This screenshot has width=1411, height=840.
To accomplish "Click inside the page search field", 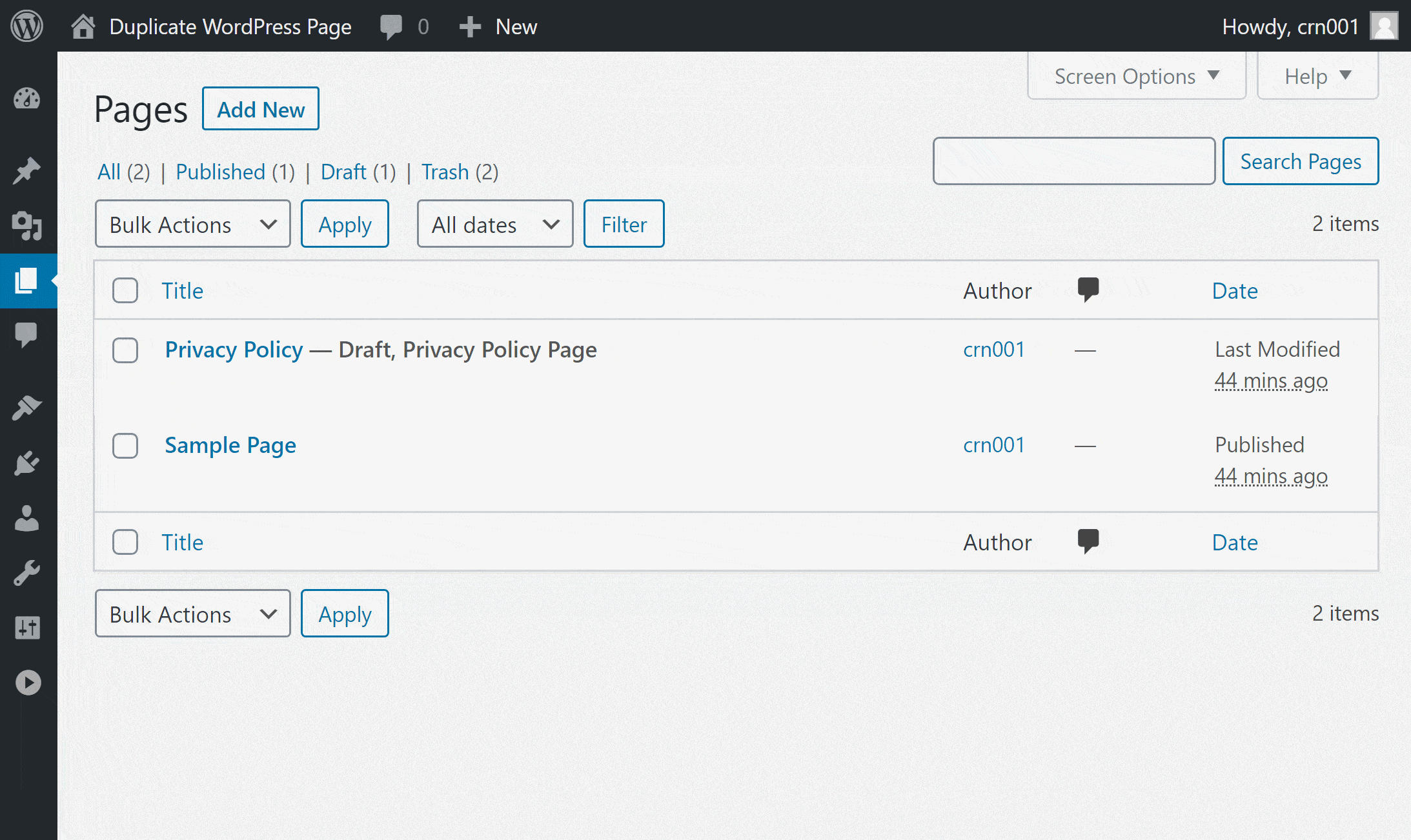I will [1073, 161].
